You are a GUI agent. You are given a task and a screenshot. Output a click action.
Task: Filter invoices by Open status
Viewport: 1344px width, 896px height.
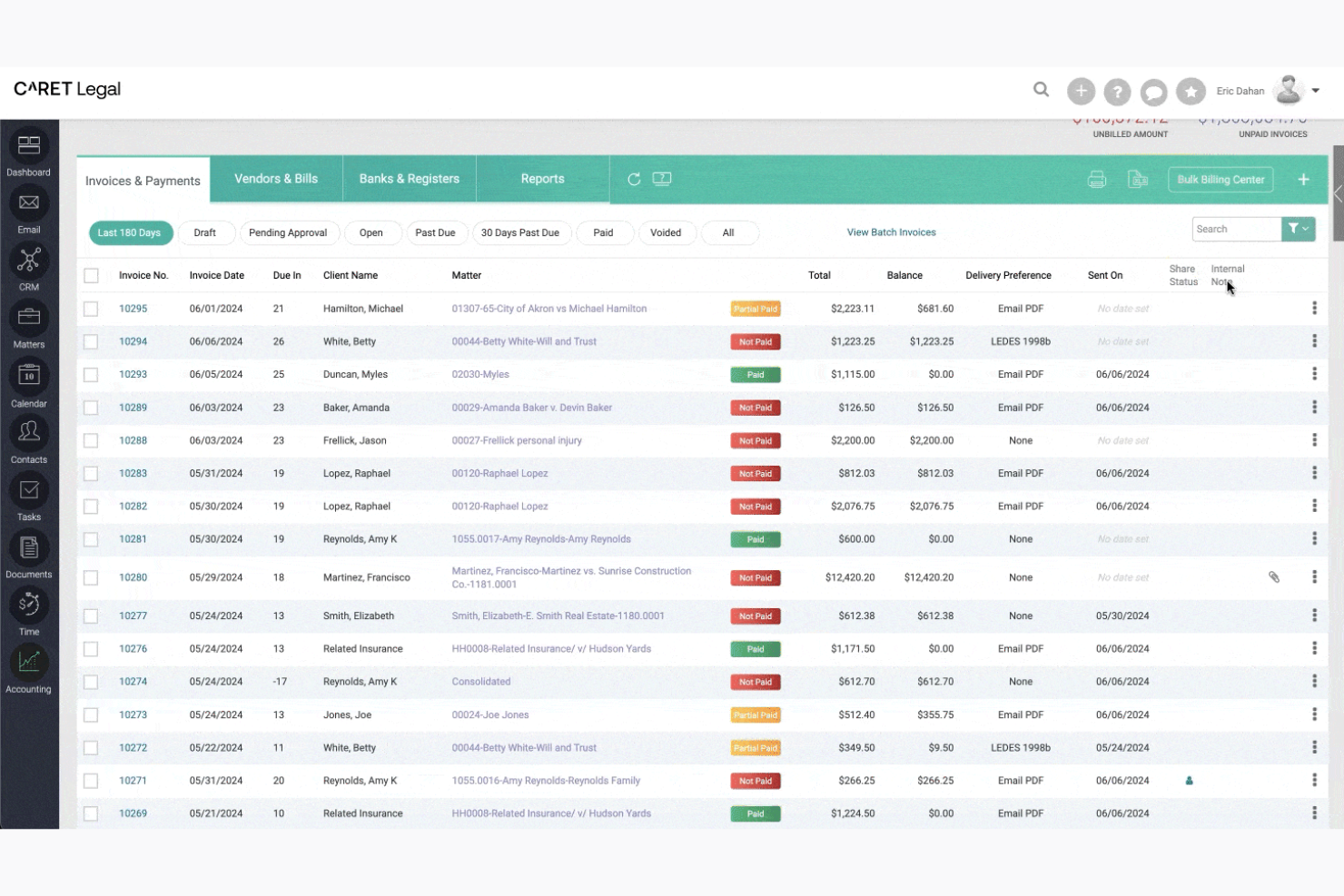371,233
